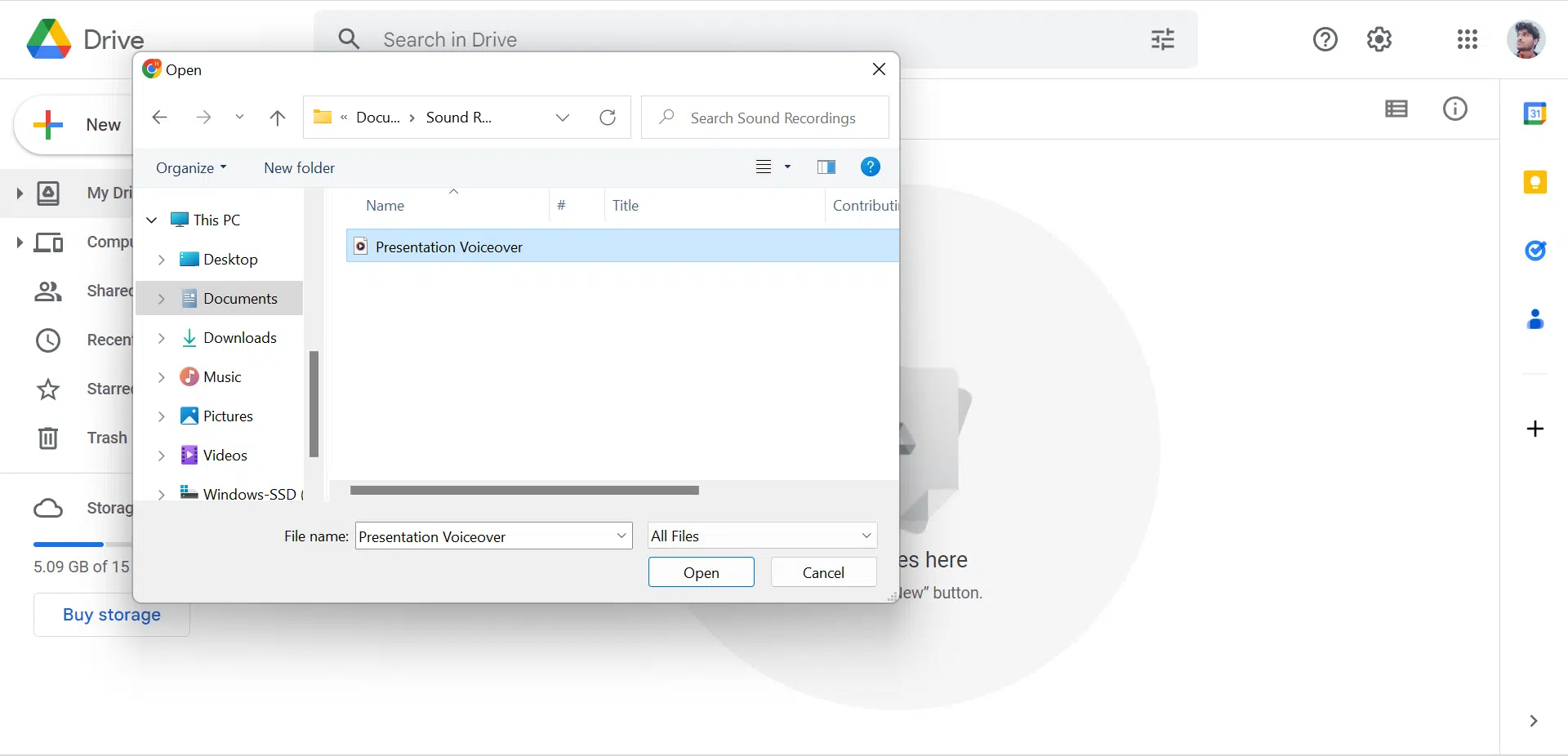Switch Drive to list layout view
1568x756 pixels.
(x=1396, y=109)
